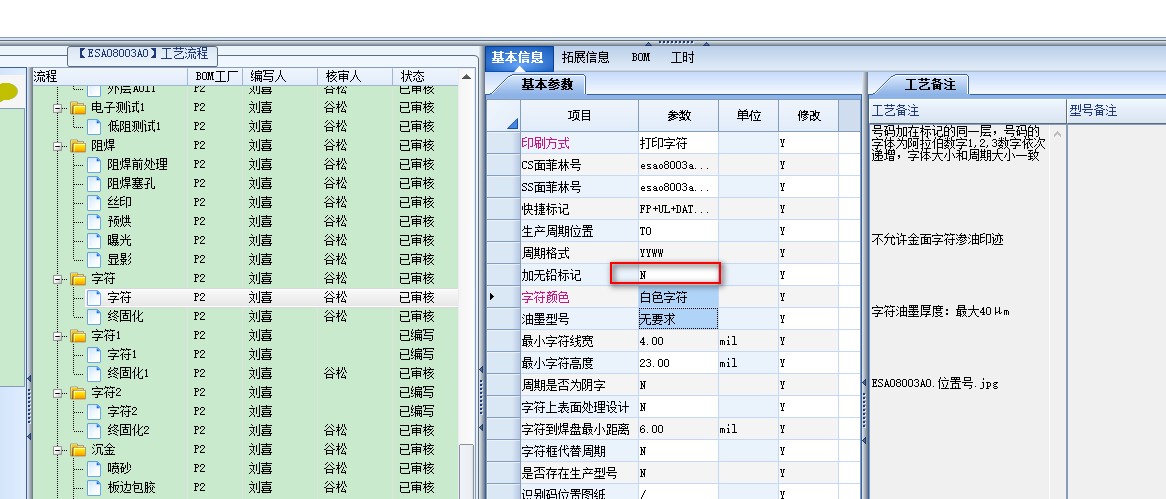Viewport: 1166px width, 499px height.
Task: Select the 字符框代替周期 item label
Action: (564, 451)
